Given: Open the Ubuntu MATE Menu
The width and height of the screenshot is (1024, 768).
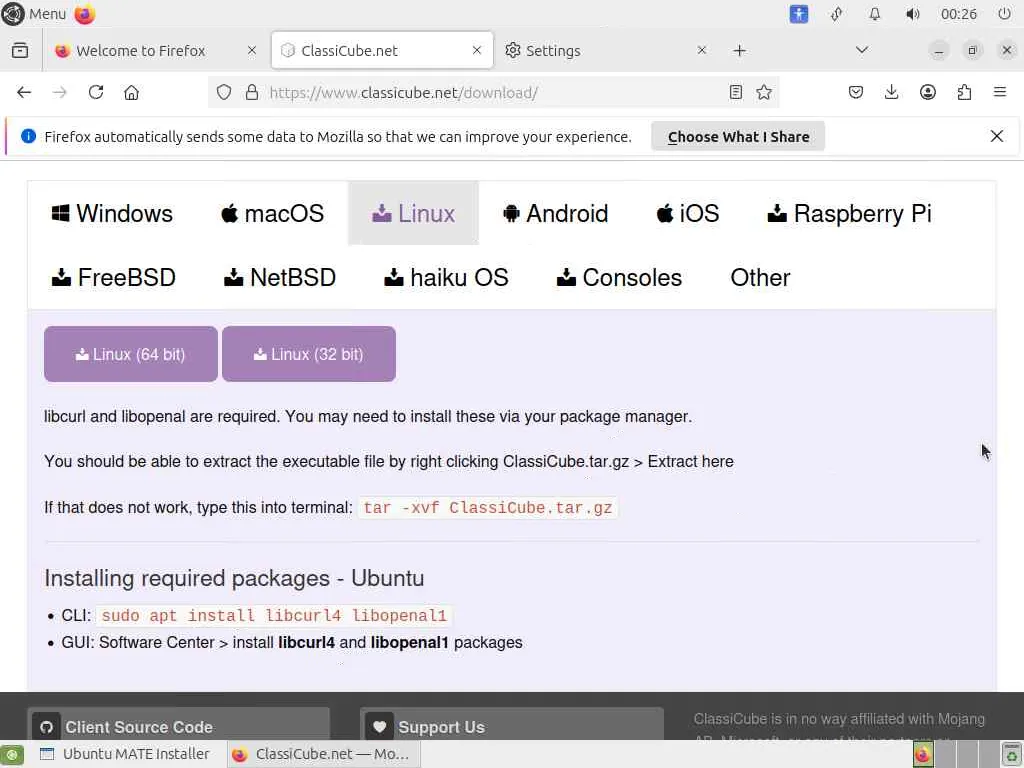Looking at the screenshot, I should click(x=34, y=14).
